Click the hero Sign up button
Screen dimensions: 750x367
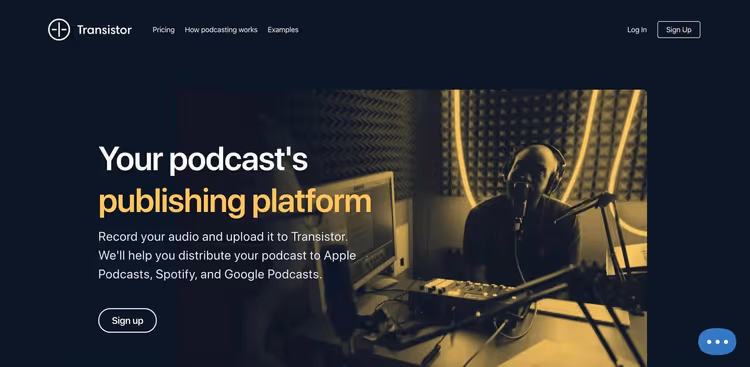pos(127,321)
